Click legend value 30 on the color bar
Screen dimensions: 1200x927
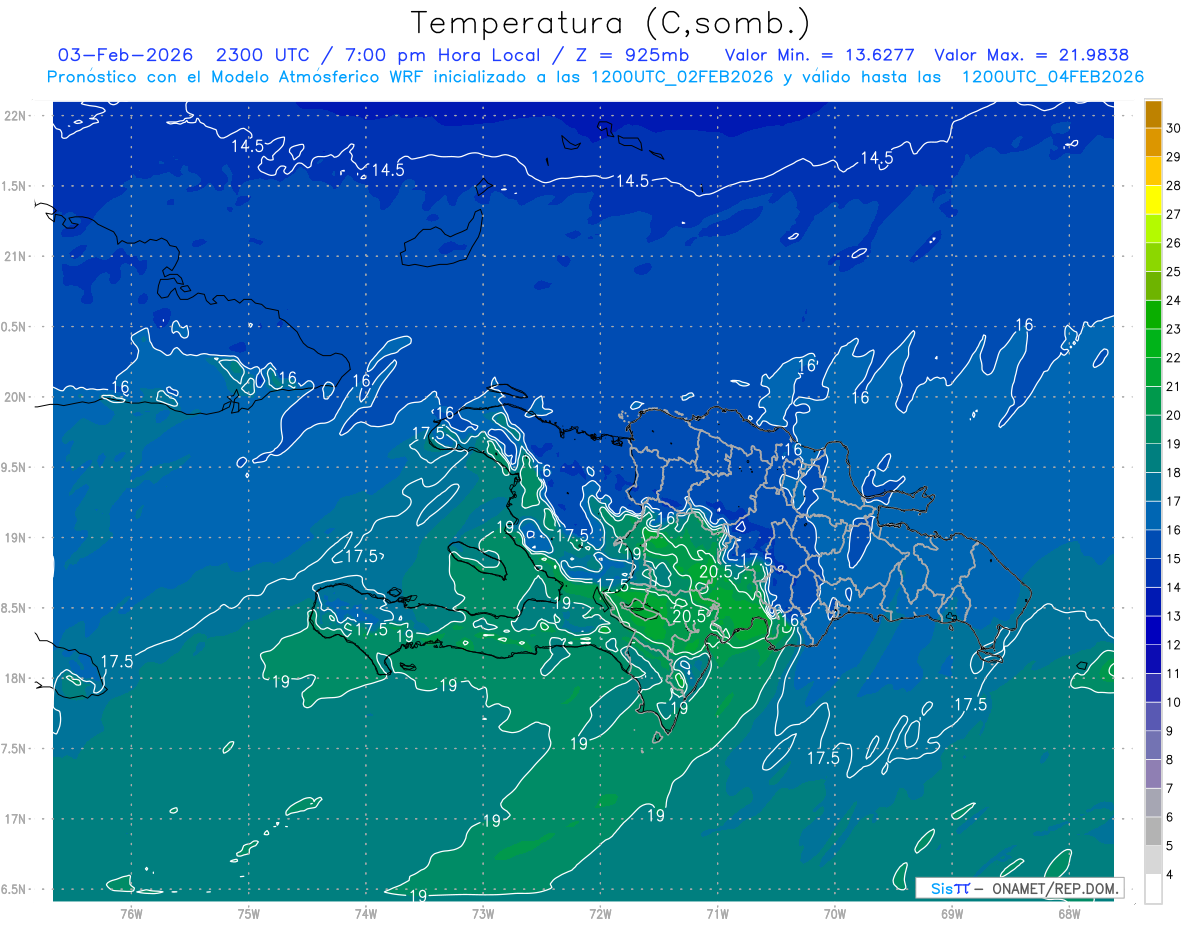coord(1174,128)
